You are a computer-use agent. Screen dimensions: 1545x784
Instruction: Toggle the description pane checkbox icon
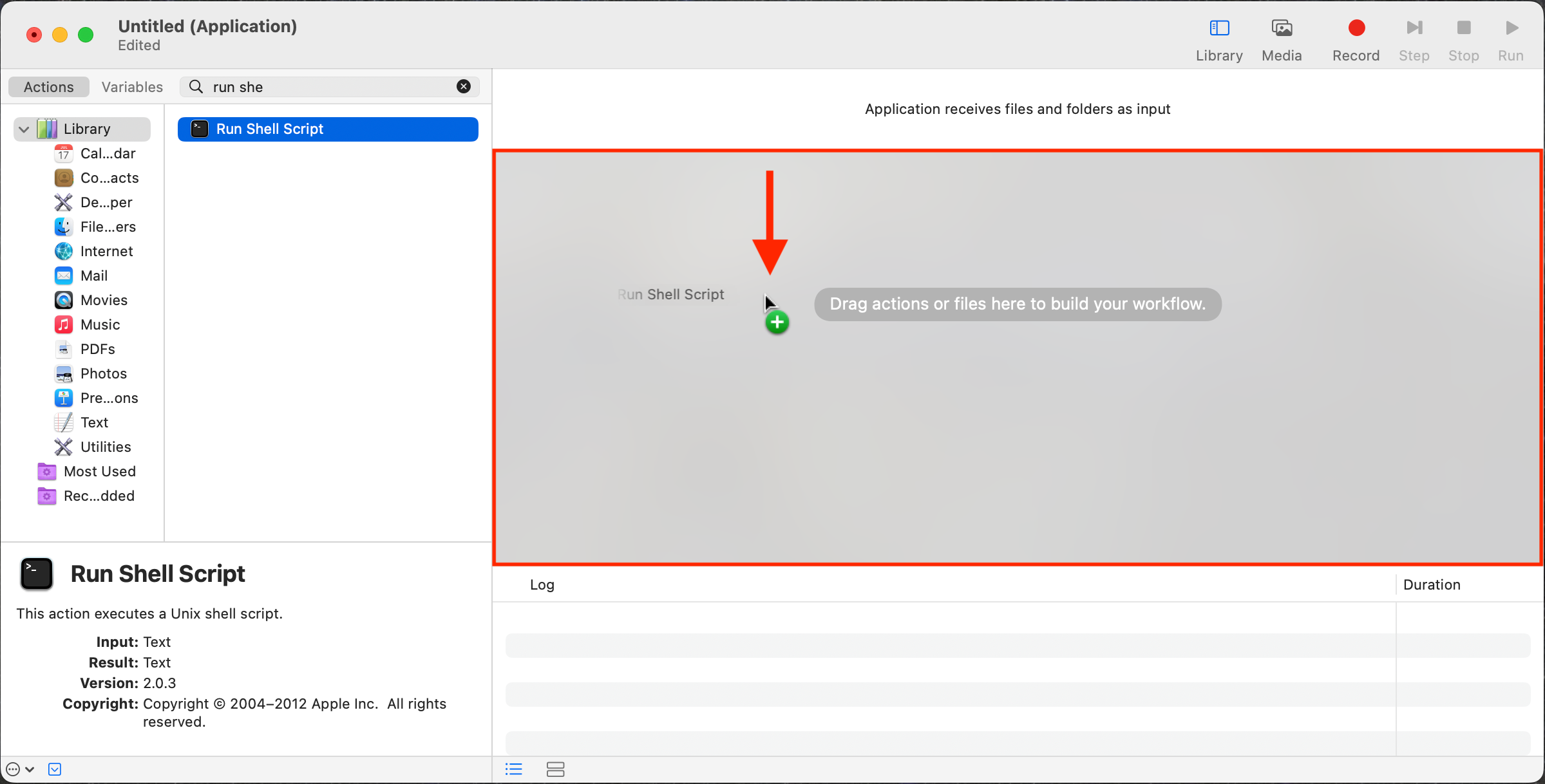click(55, 769)
